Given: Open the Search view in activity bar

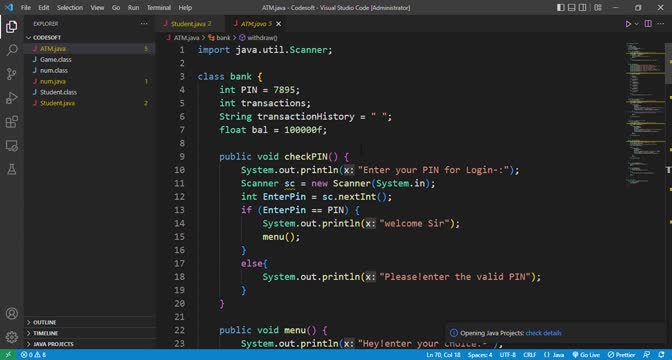Looking at the screenshot, I should click(x=12, y=50).
